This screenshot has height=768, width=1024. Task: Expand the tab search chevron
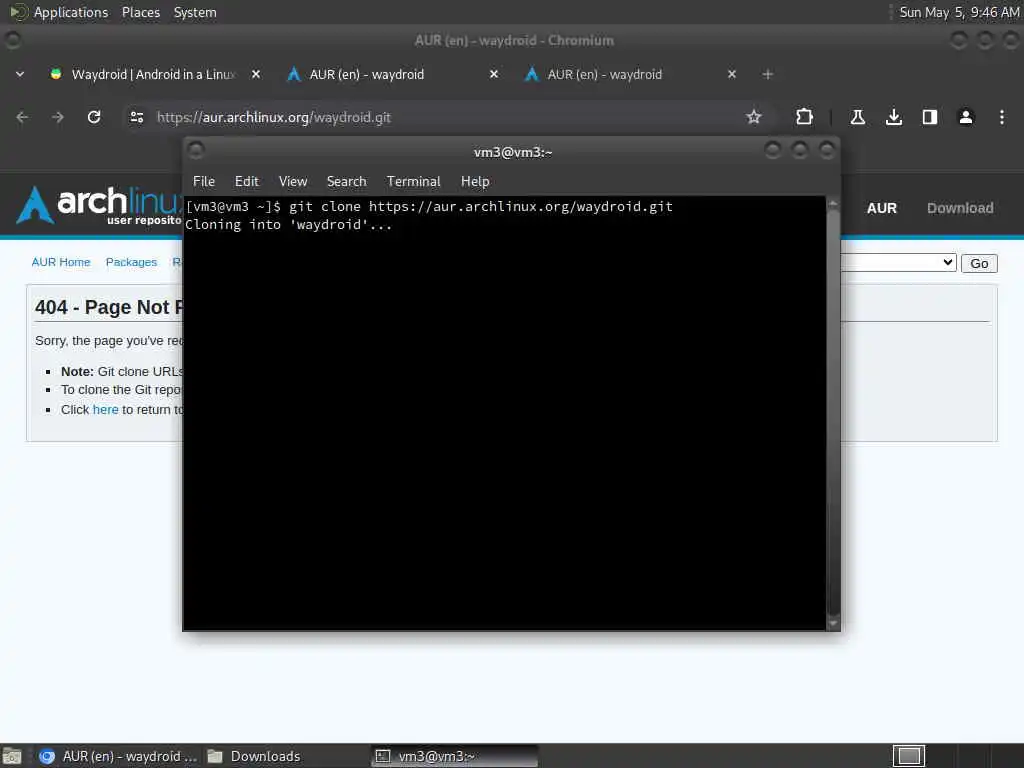(x=20, y=74)
